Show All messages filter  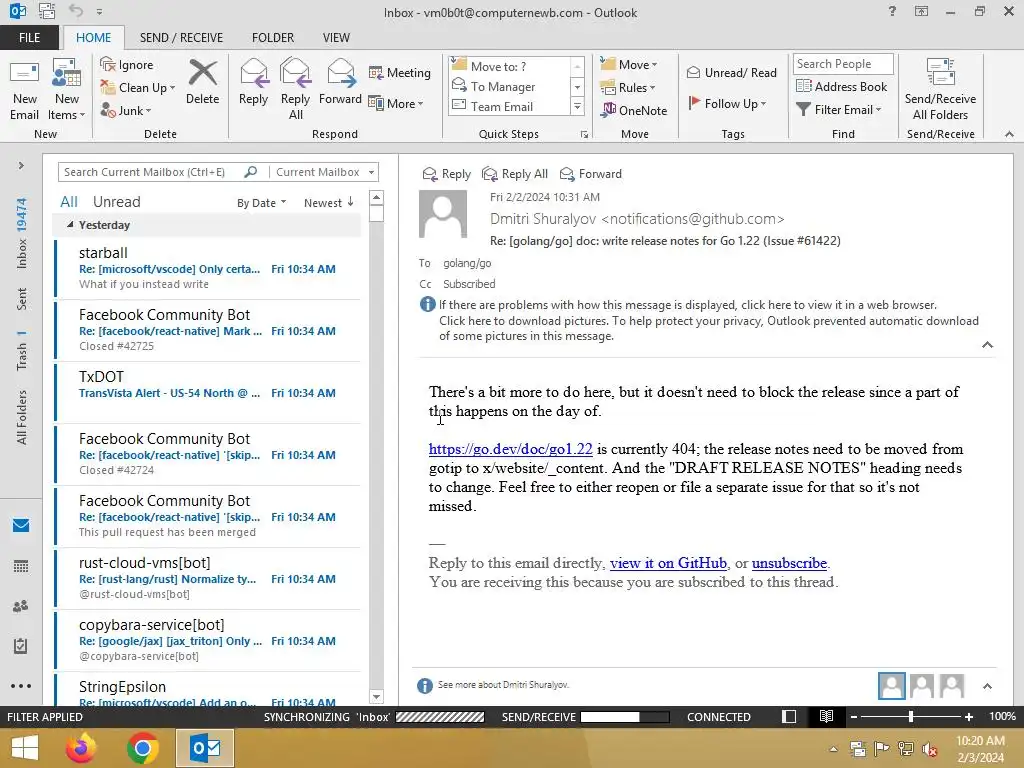pyautogui.click(x=69, y=202)
